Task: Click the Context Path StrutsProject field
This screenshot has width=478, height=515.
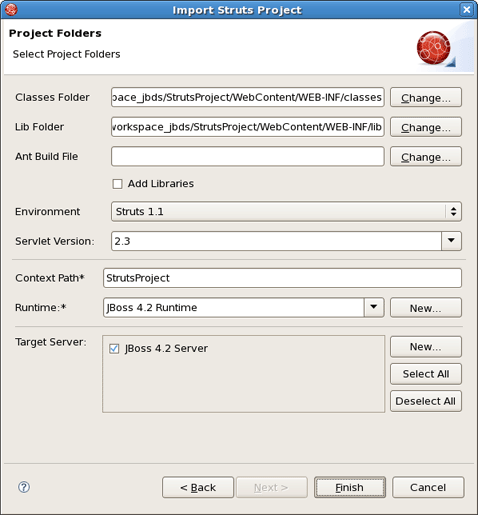Action: (282, 278)
